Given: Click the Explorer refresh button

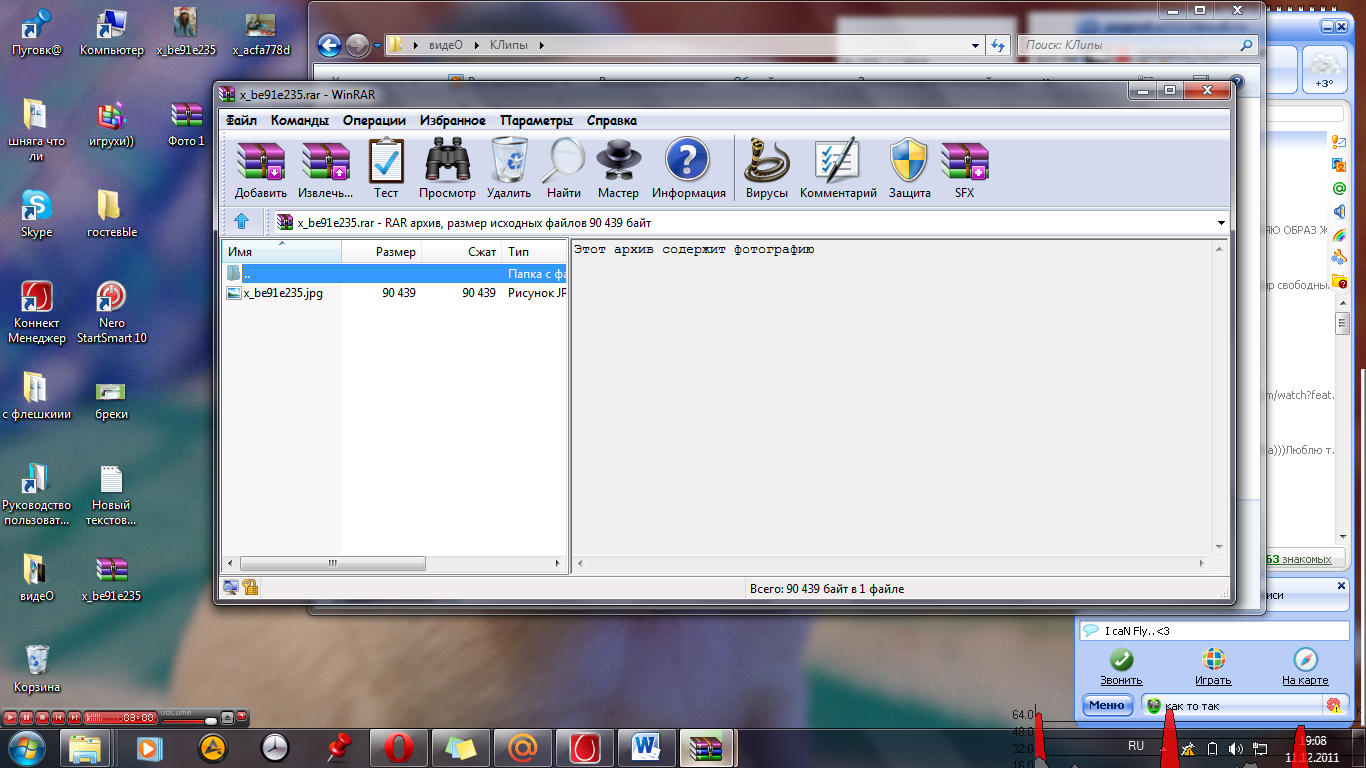Looking at the screenshot, I should (997, 45).
